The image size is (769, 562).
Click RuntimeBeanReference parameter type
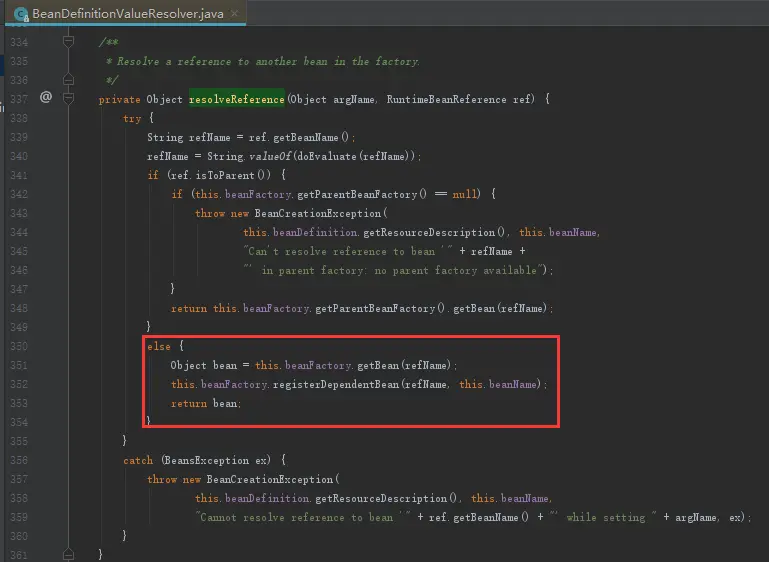click(446, 99)
